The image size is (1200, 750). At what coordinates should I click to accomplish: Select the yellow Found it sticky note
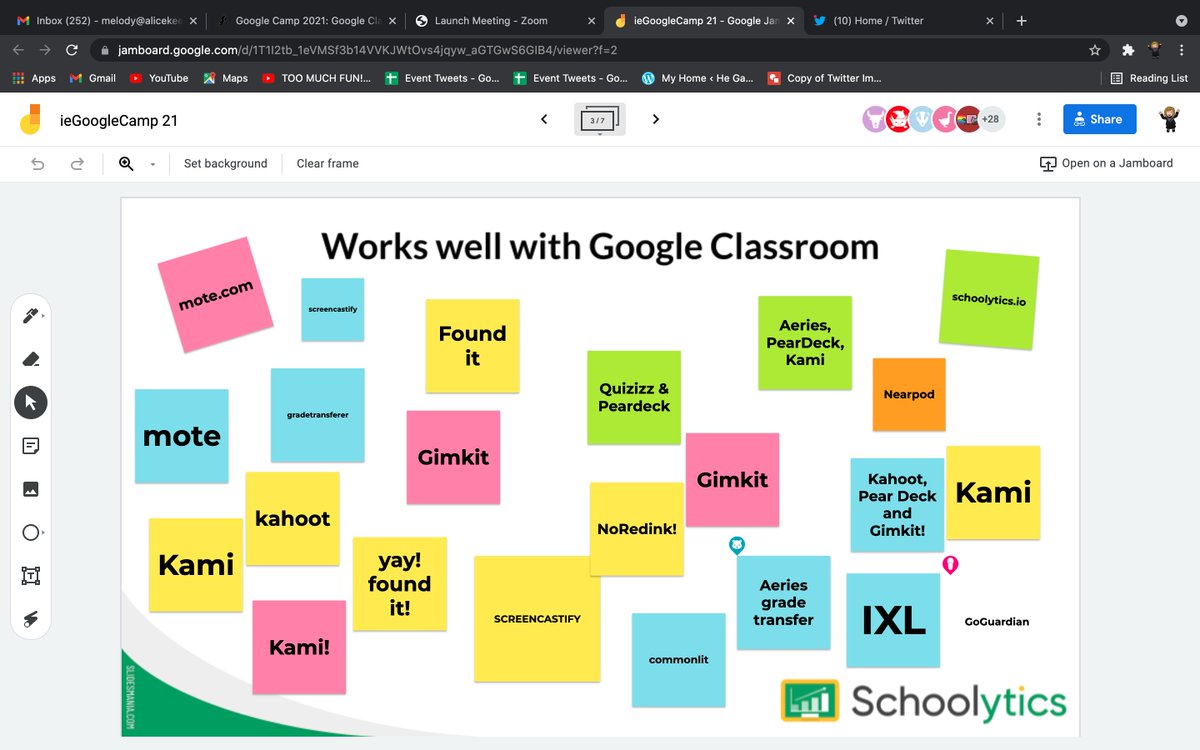click(472, 345)
